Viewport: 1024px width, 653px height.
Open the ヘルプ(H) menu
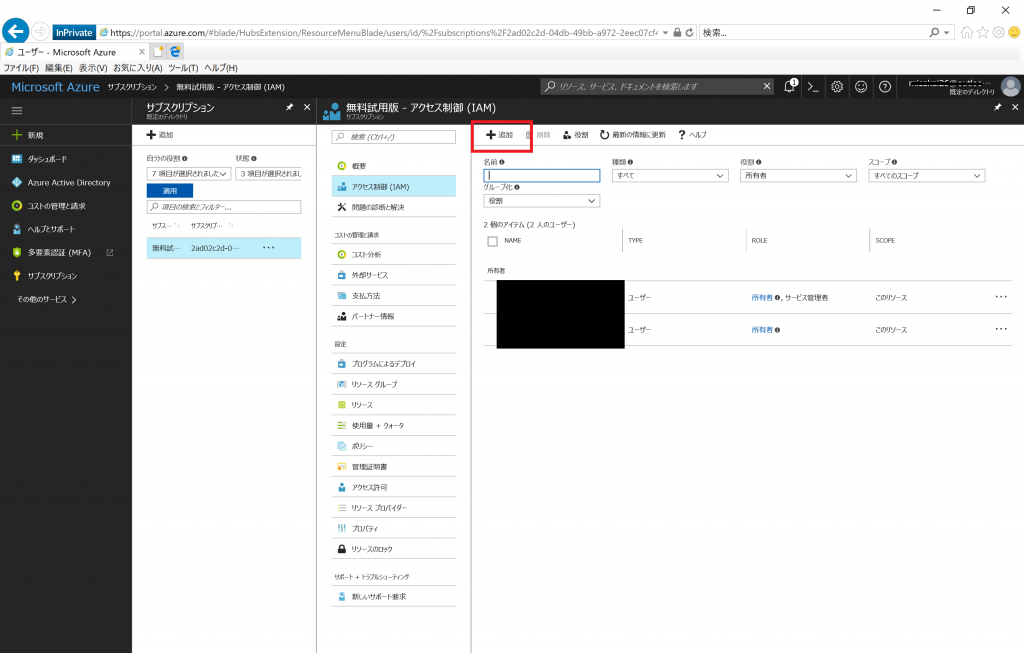(221, 68)
